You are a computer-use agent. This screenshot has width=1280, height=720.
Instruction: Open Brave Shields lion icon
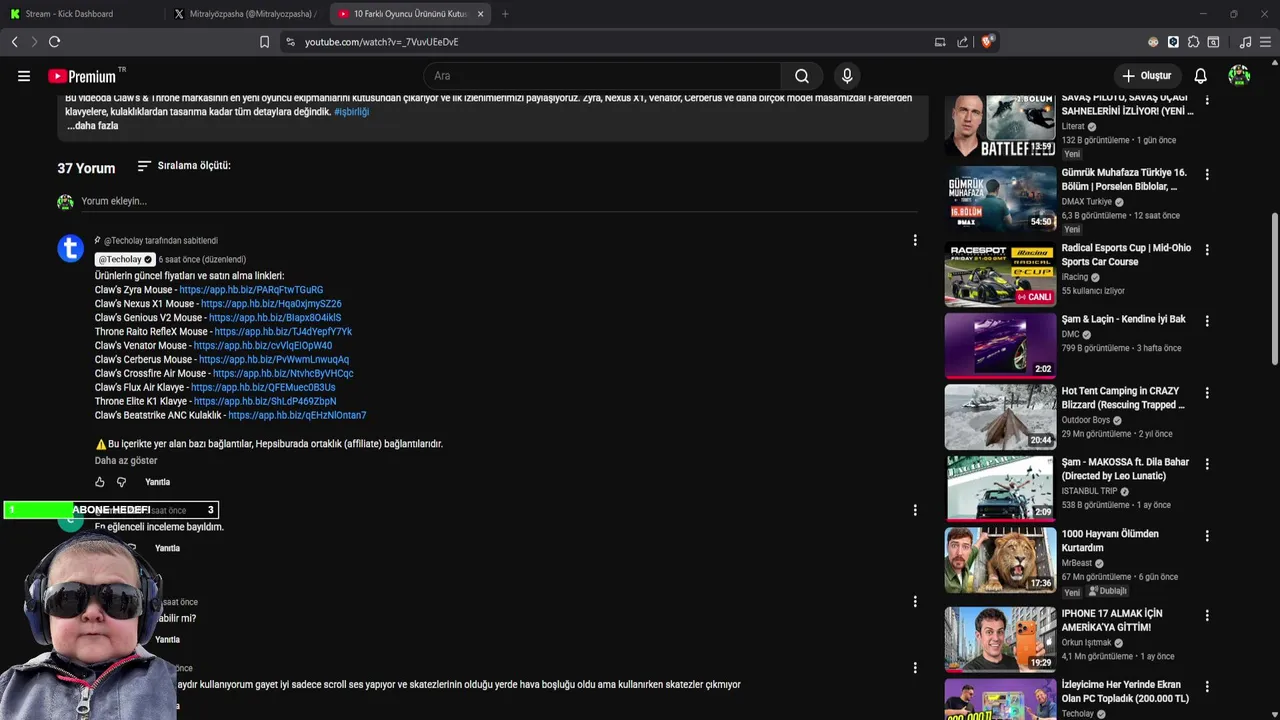987,42
